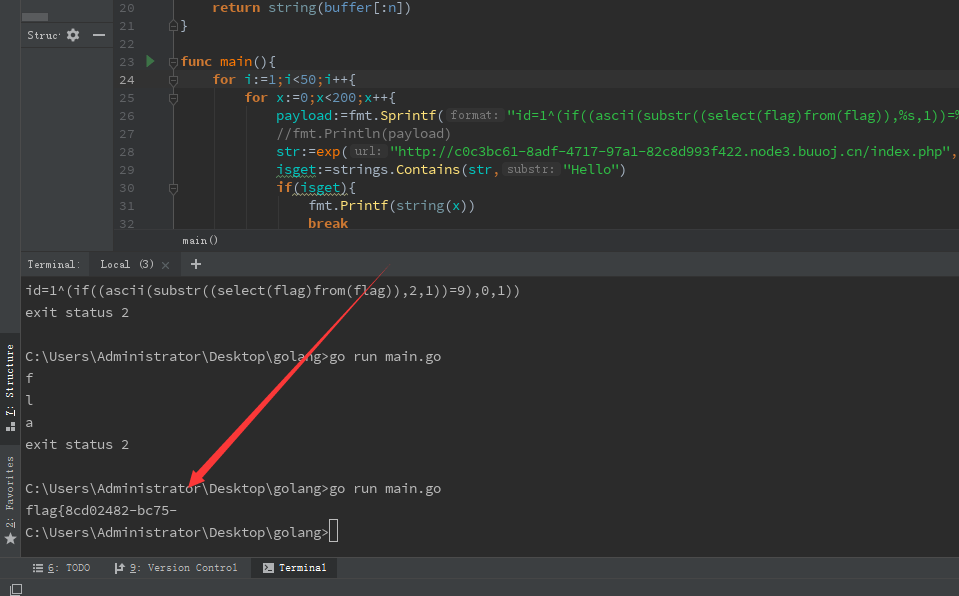The height and width of the screenshot is (596, 959).
Task: Click the Terminal: label
Action: pos(53,264)
